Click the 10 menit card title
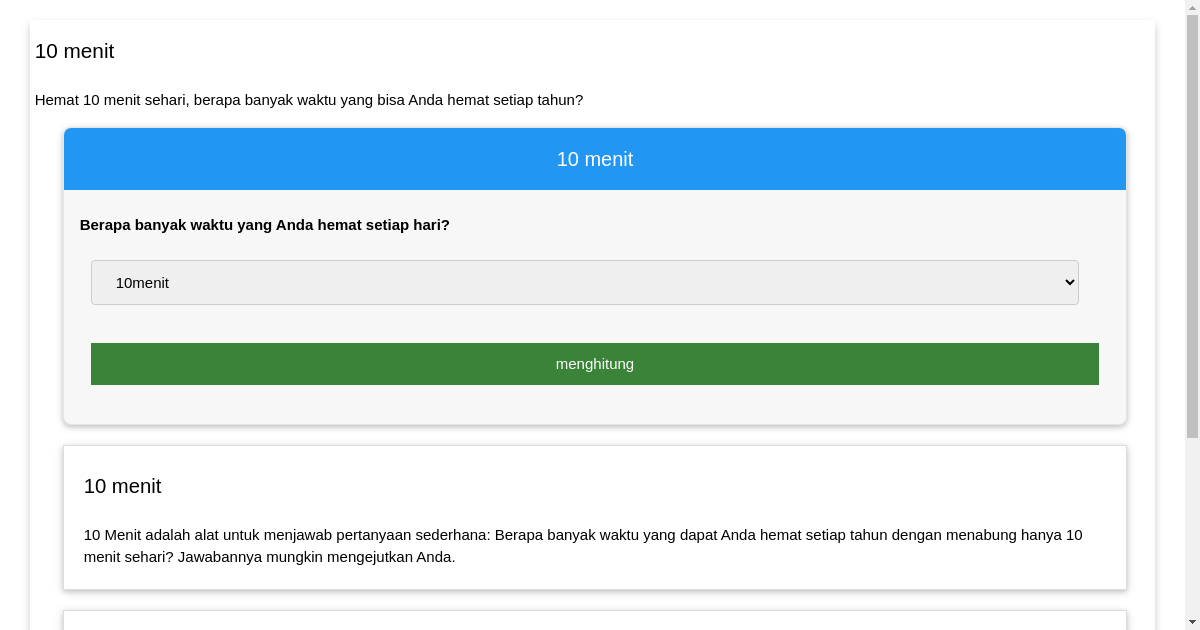This screenshot has height=630, width=1200. pyautogui.click(x=123, y=487)
